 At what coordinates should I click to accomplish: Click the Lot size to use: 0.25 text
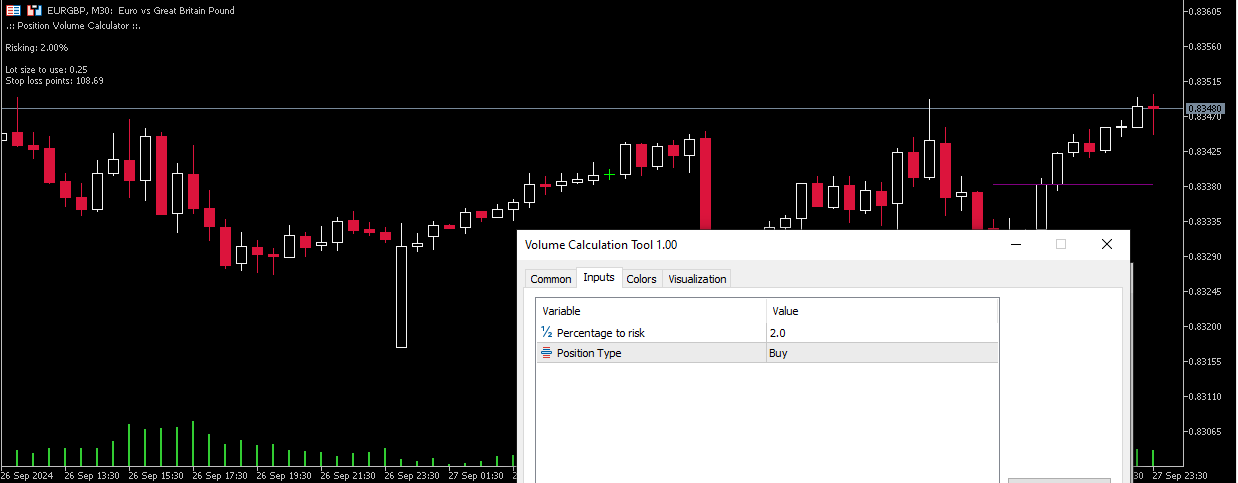point(46,70)
